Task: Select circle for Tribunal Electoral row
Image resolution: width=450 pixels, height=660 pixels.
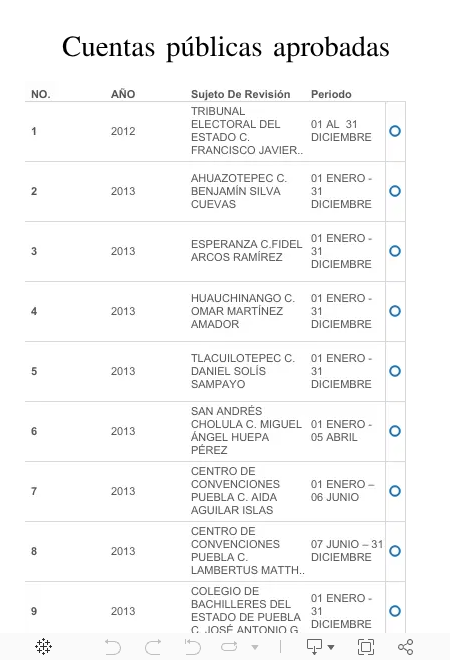Action: pos(395,131)
